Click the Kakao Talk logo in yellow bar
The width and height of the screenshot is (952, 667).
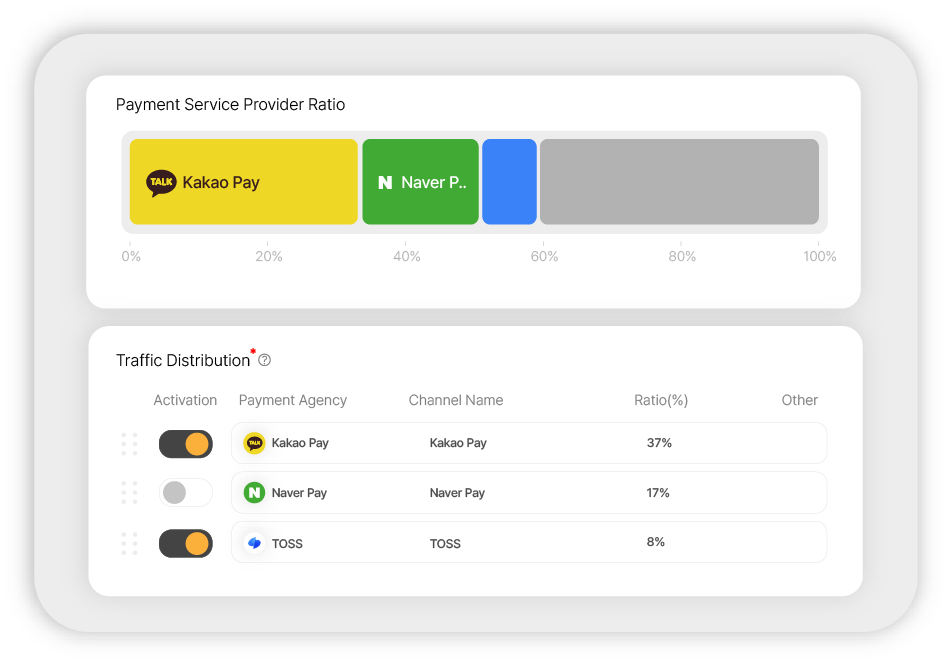pos(161,183)
